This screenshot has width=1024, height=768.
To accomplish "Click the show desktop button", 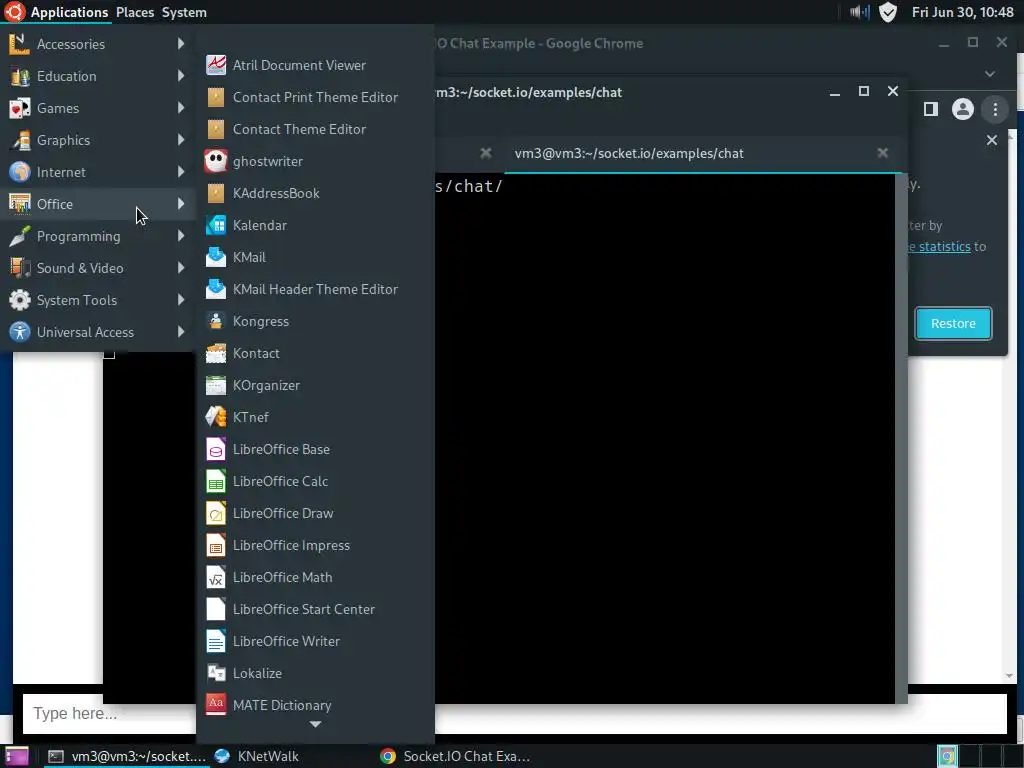I will [x=16, y=756].
